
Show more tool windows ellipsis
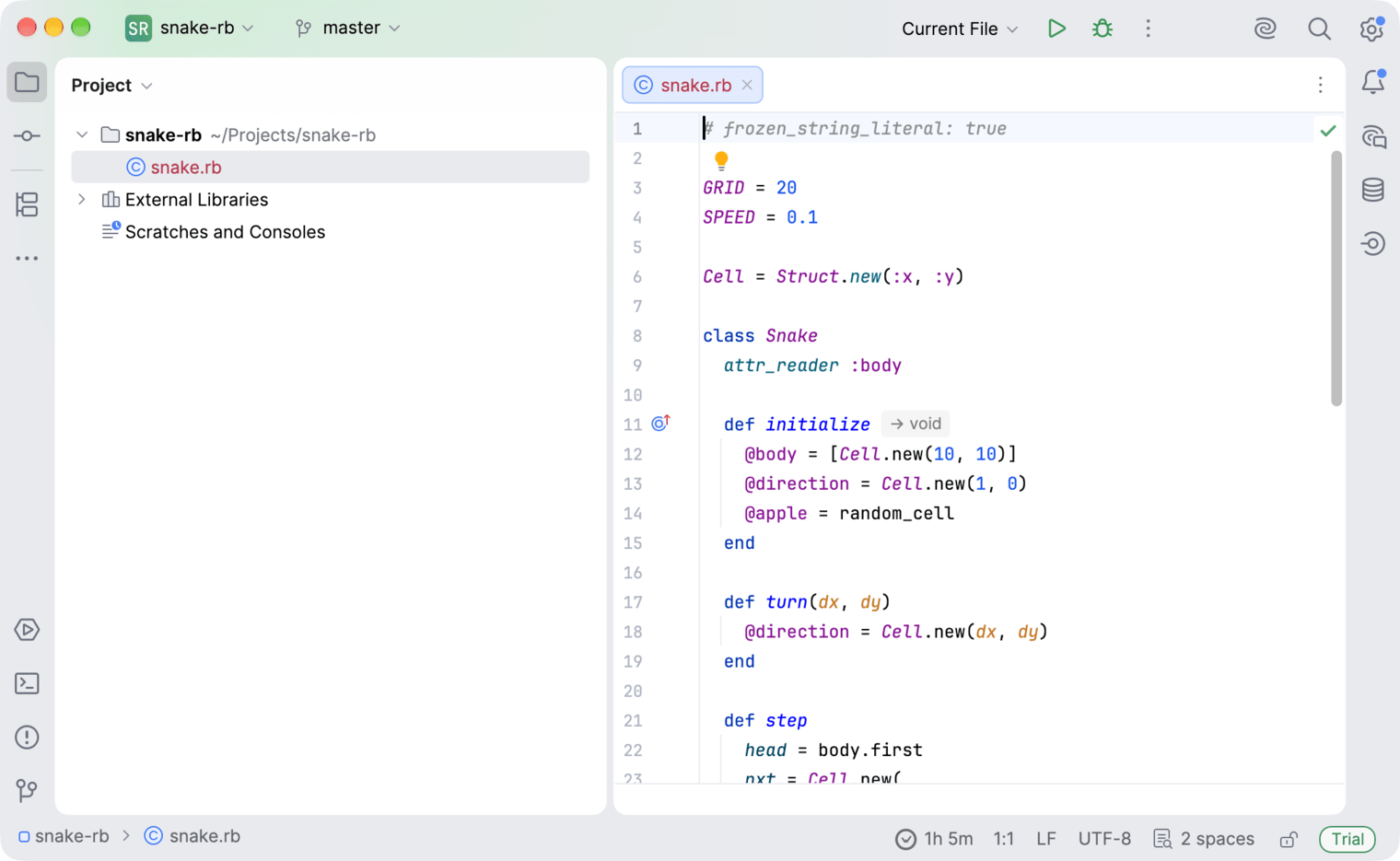point(27,259)
